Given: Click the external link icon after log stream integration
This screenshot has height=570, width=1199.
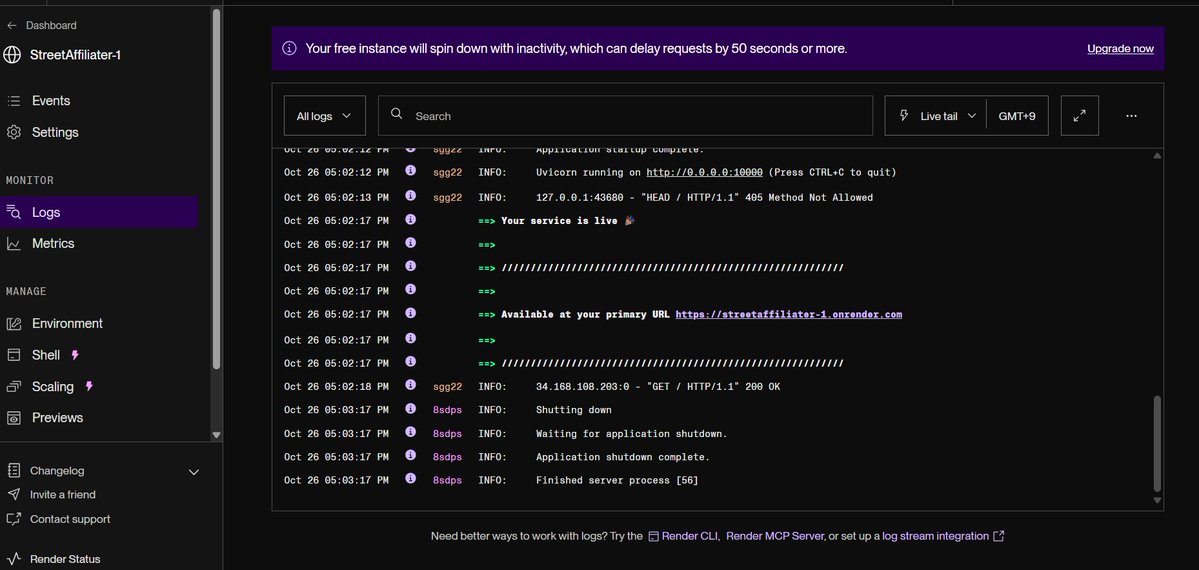Looking at the screenshot, I should click(x=998, y=536).
